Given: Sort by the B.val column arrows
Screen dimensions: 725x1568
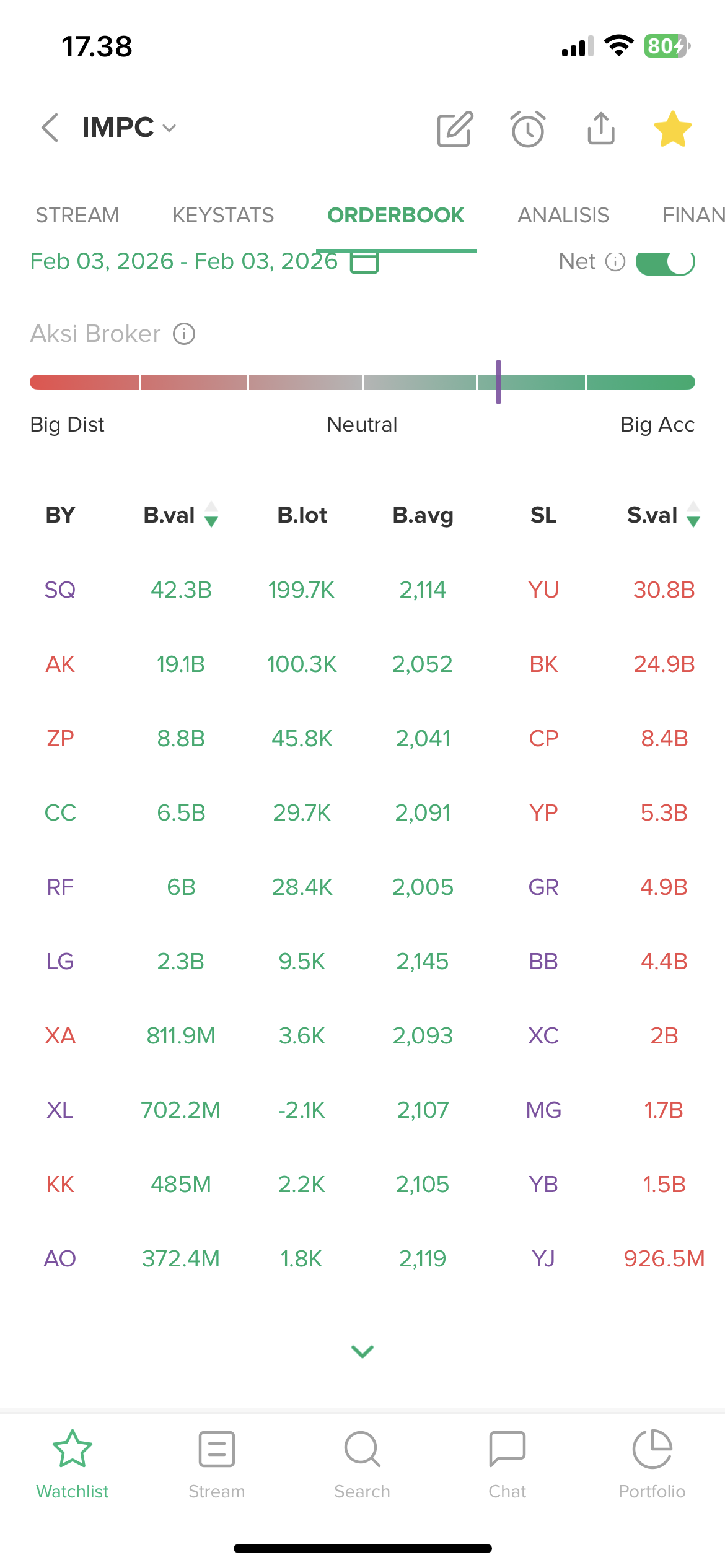Looking at the screenshot, I should pos(211,515).
